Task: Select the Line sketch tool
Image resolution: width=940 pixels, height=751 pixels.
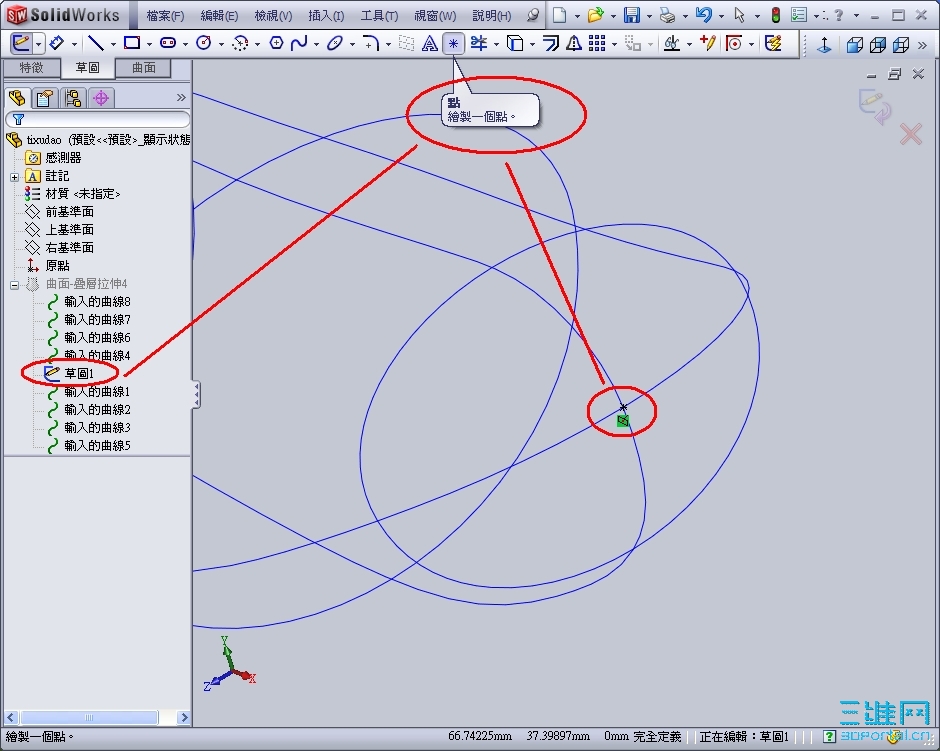Action: click(96, 43)
